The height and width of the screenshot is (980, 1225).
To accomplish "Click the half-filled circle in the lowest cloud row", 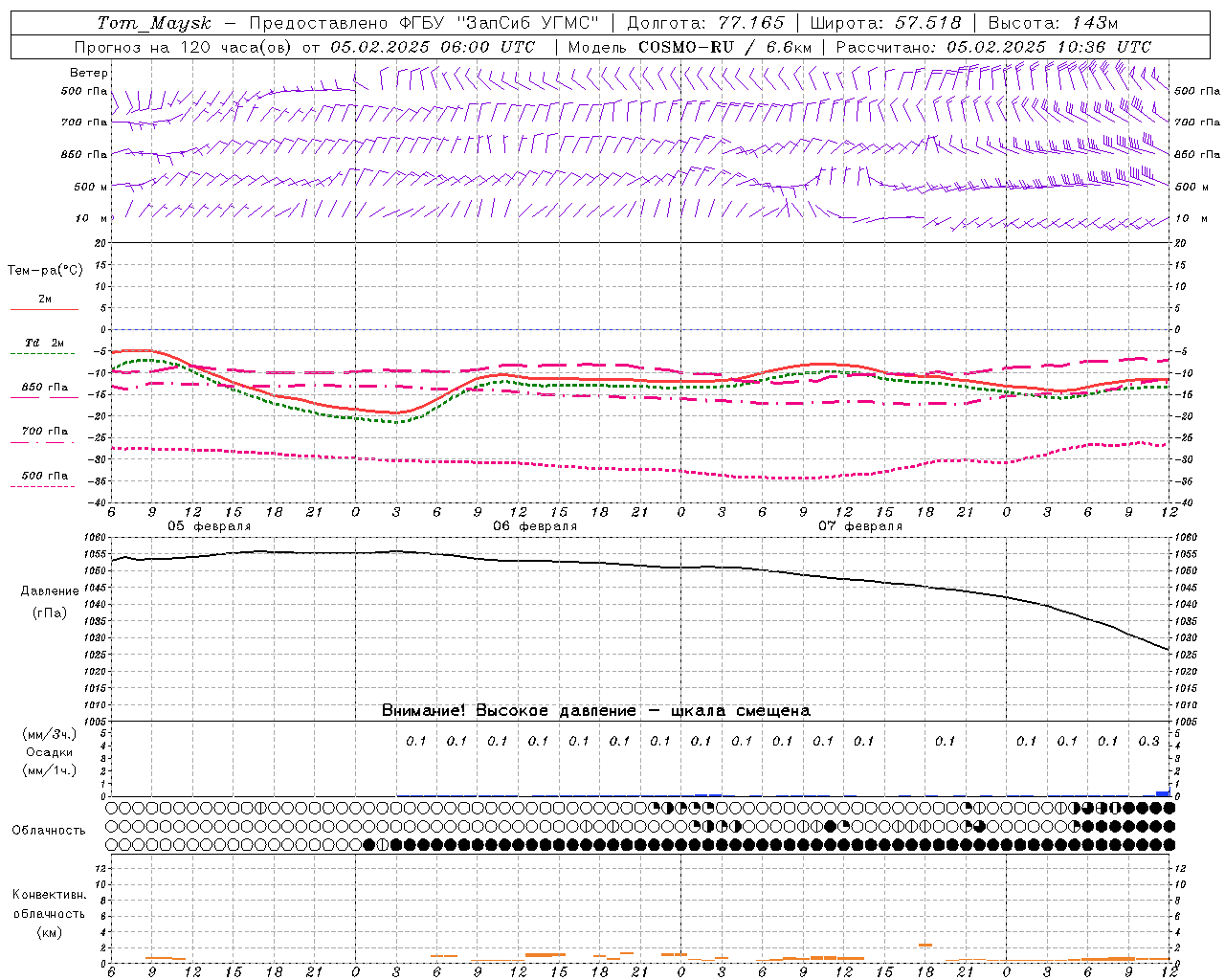I will click(383, 845).
